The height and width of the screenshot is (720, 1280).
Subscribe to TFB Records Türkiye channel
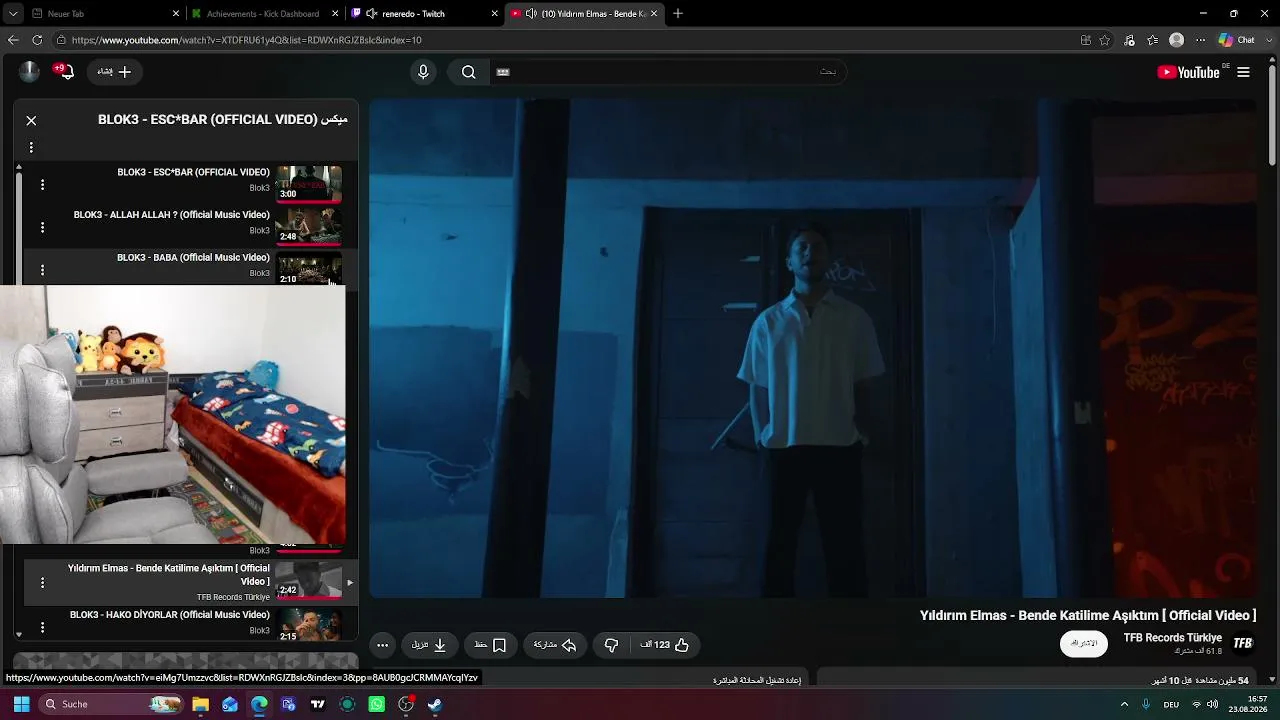(1084, 643)
